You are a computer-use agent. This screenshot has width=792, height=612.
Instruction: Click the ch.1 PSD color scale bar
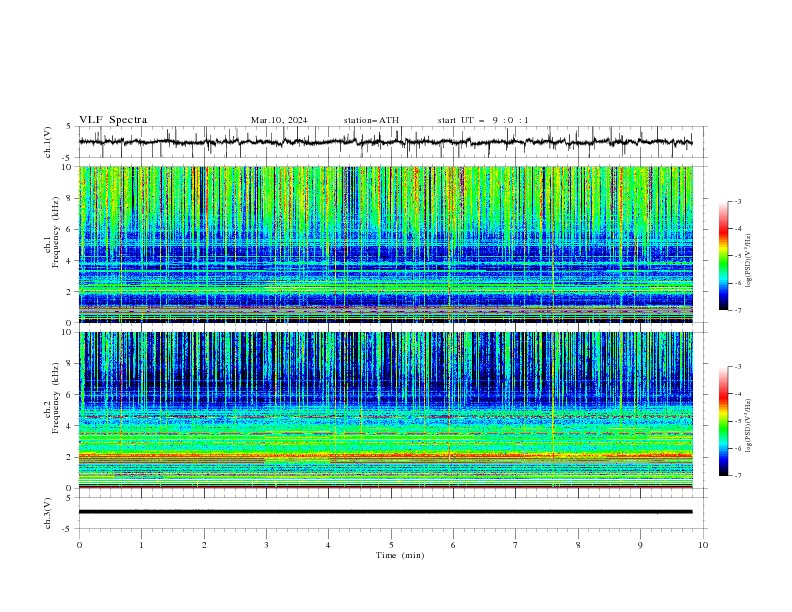click(723, 256)
